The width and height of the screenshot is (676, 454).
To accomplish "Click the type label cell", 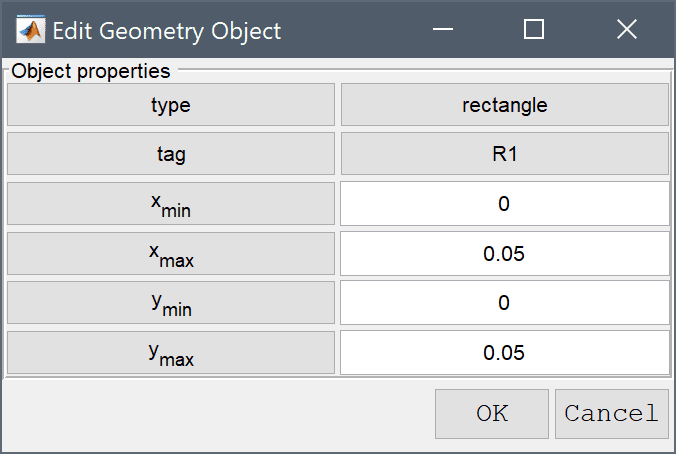I will 171,105.
